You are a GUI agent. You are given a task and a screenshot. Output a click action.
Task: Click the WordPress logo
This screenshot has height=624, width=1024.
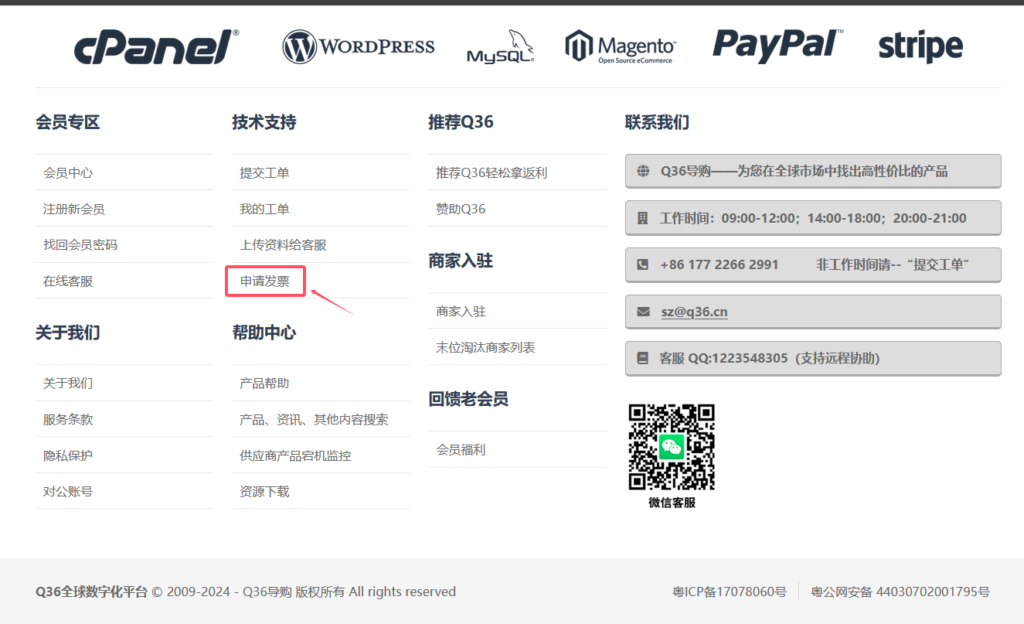[358, 46]
